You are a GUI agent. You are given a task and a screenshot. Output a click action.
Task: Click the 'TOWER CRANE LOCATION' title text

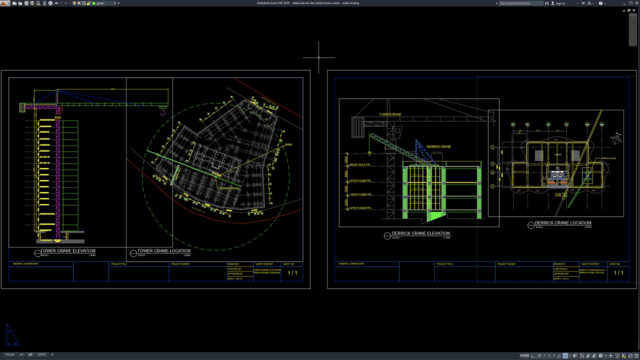(164, 251)
